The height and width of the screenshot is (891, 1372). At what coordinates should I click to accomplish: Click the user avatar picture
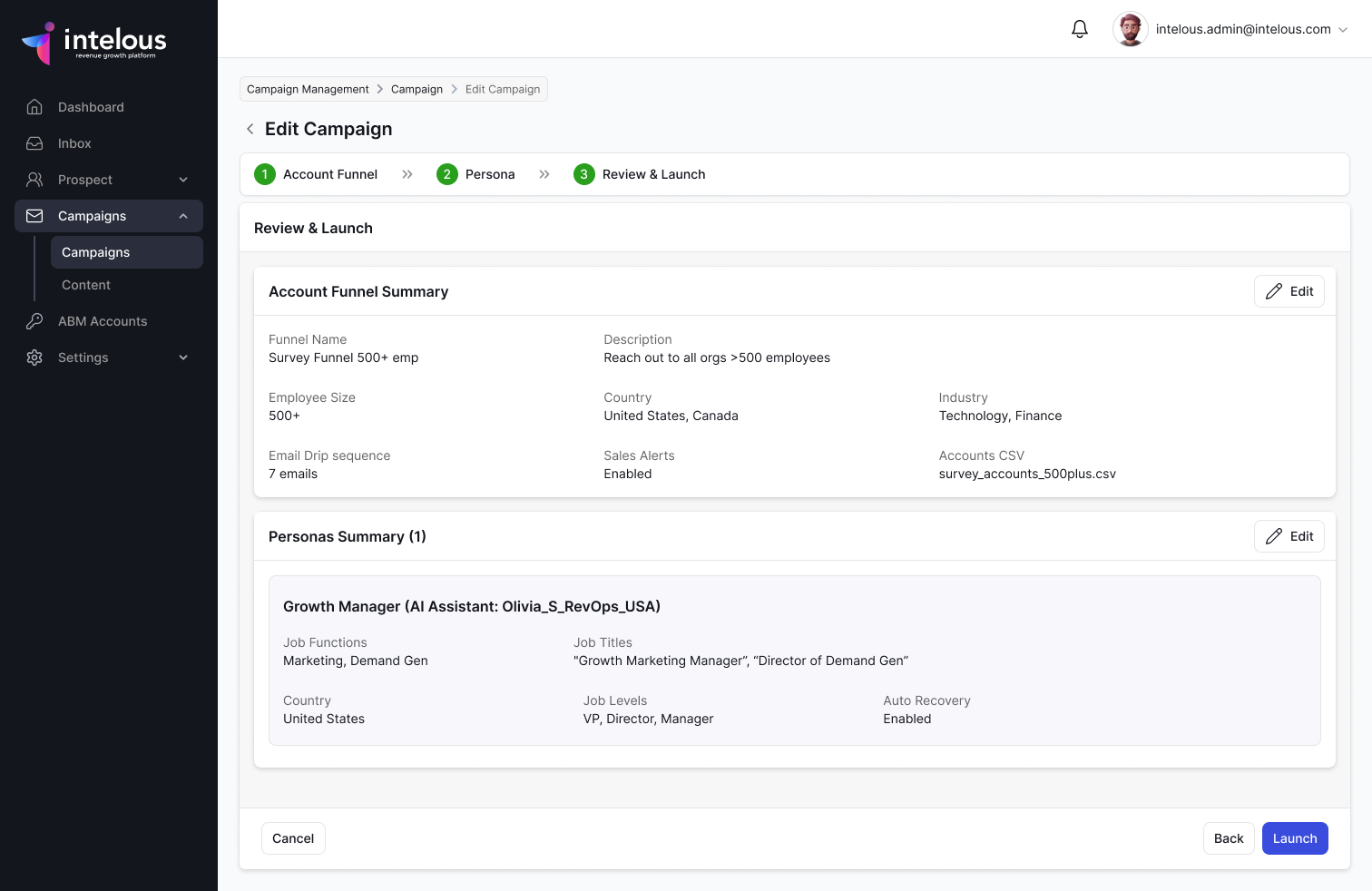click(x=1130, y=29)
